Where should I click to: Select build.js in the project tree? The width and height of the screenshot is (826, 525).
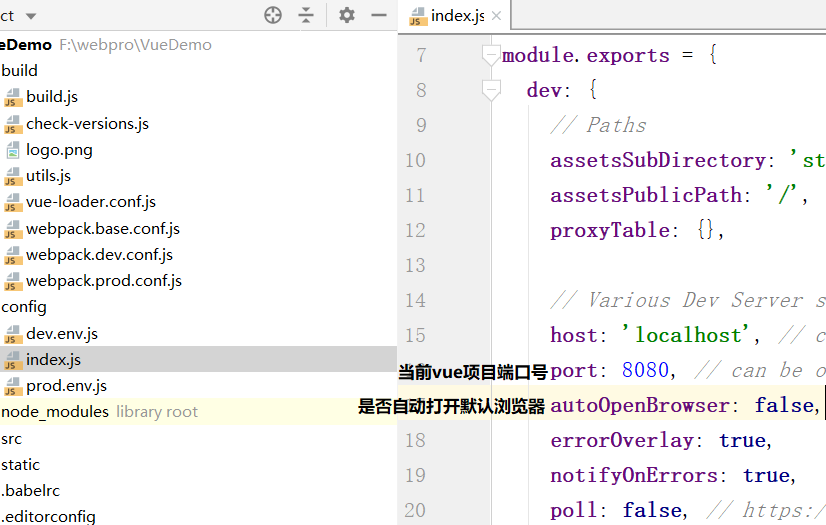52,97
